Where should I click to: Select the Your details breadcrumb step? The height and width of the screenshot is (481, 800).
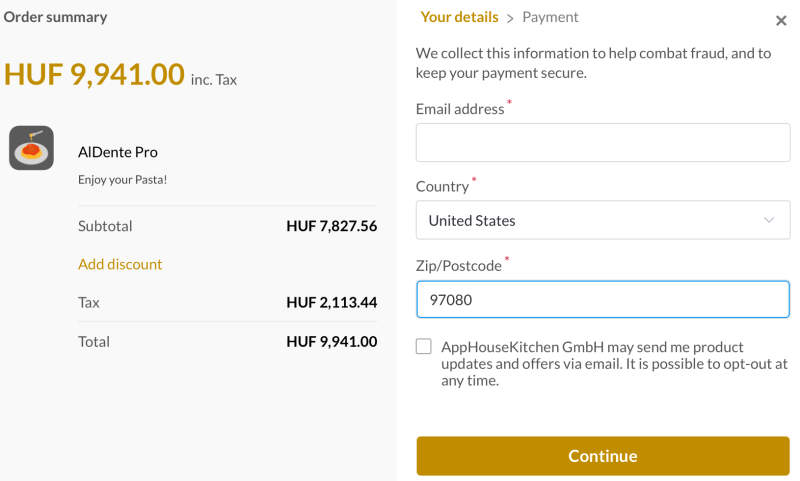[459, 17]
